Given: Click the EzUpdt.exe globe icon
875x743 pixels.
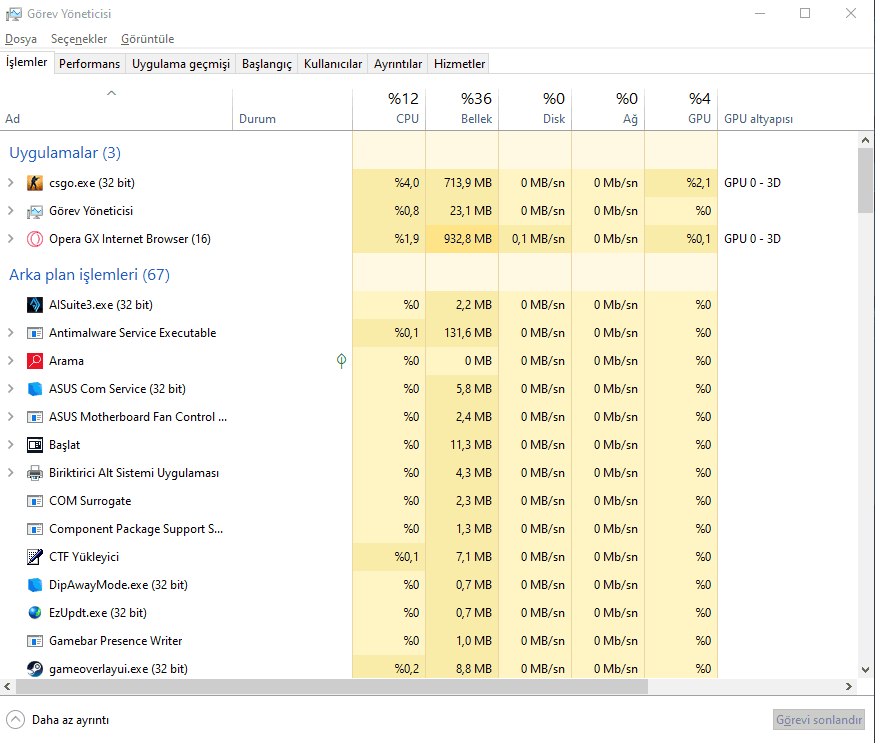Looking at the screenshot, I should pyautogui.click(x=35, y=613).
